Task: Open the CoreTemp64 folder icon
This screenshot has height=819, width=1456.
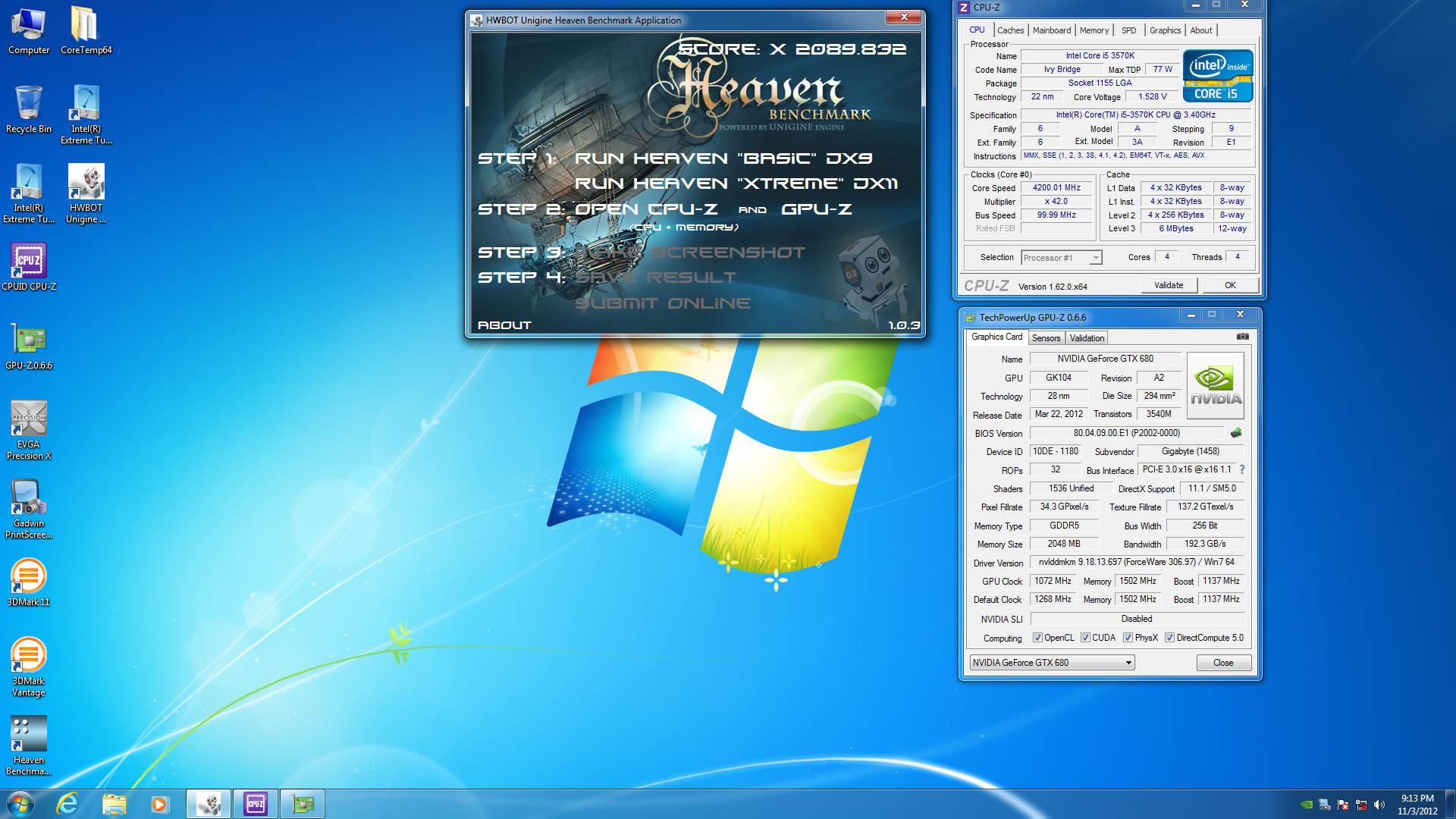Action: coord(86,31)
